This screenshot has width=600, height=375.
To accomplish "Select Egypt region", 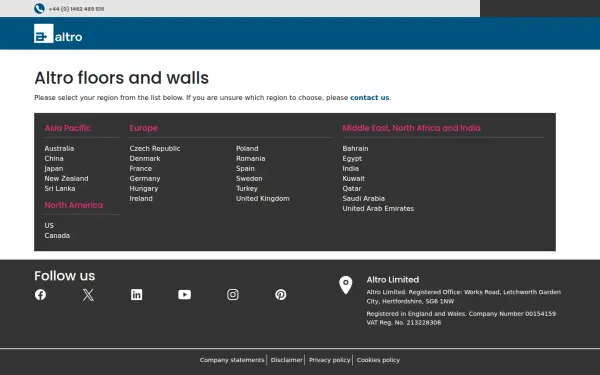I will tap(352, 158).
